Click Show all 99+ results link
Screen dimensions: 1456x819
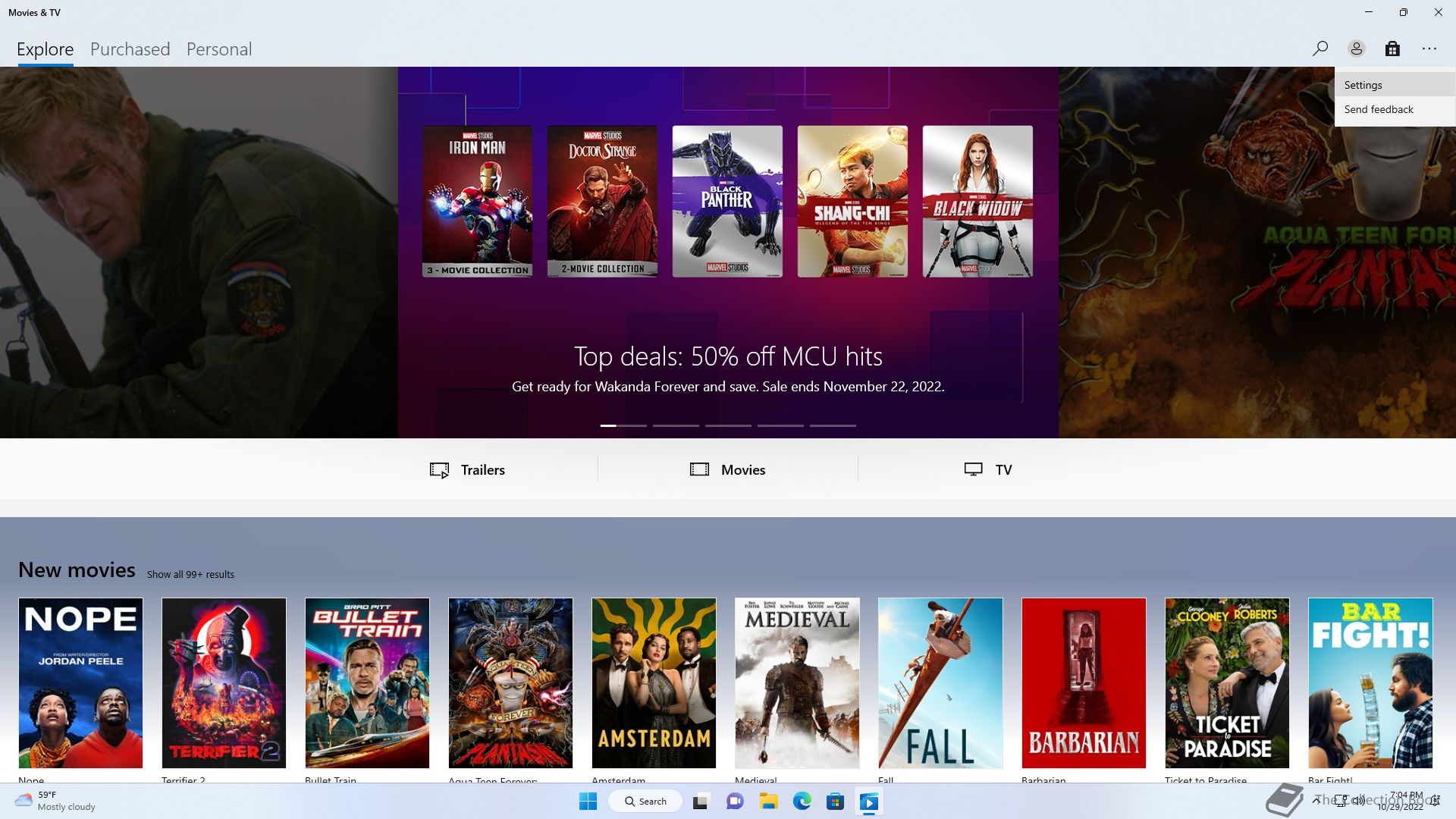(x=190, y=575)
